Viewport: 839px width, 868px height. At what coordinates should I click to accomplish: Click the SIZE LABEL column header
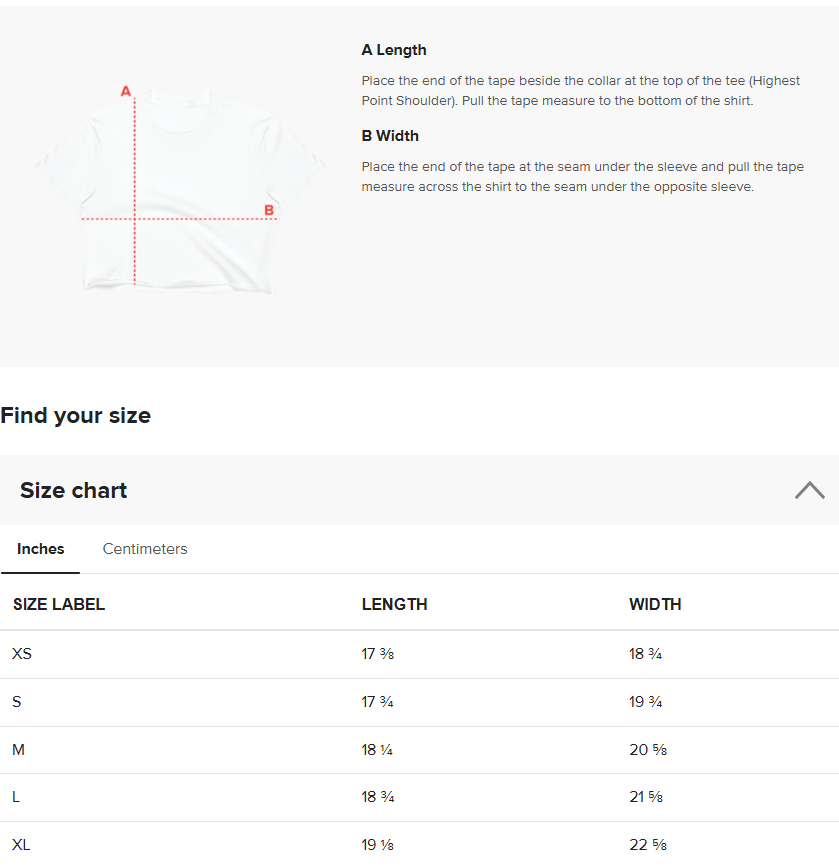click(x=59, y=604)
